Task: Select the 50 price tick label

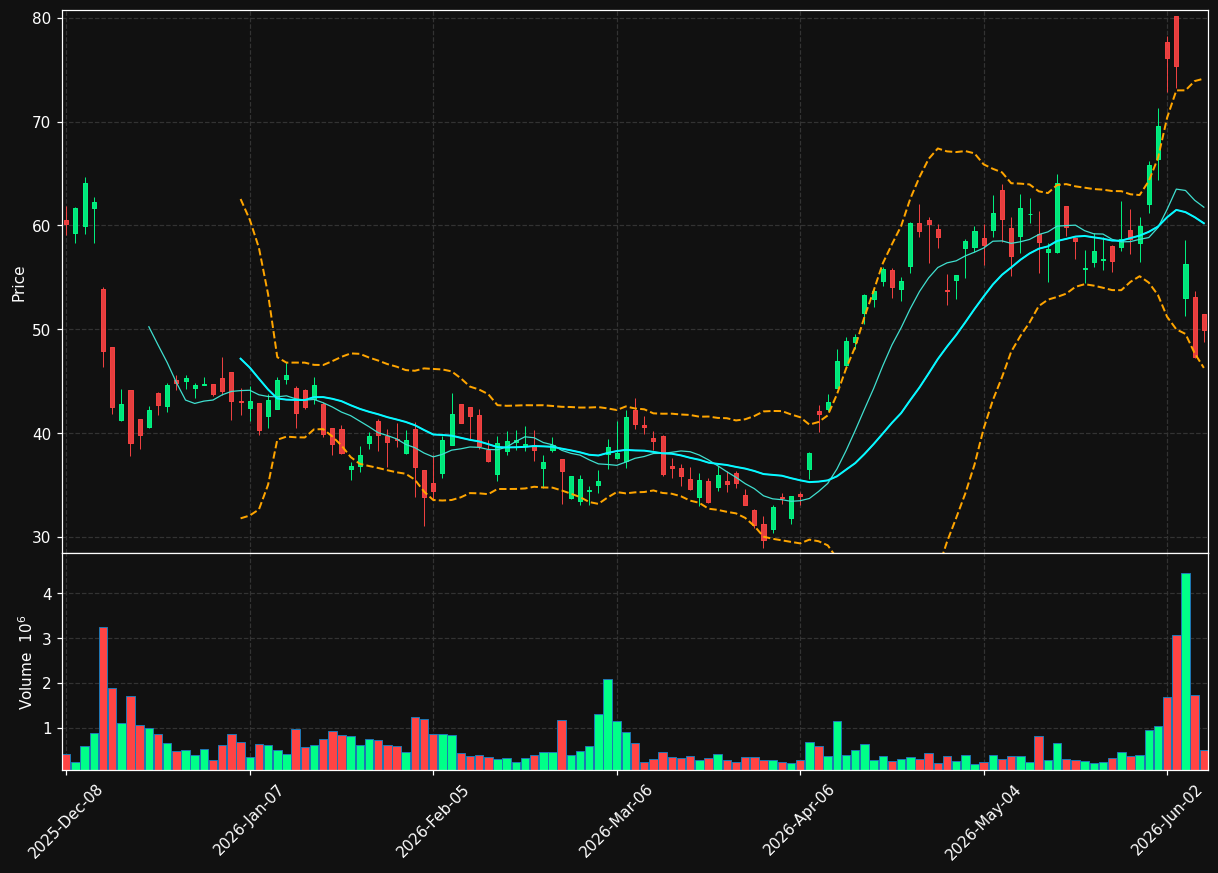Action: click(41, 330)
